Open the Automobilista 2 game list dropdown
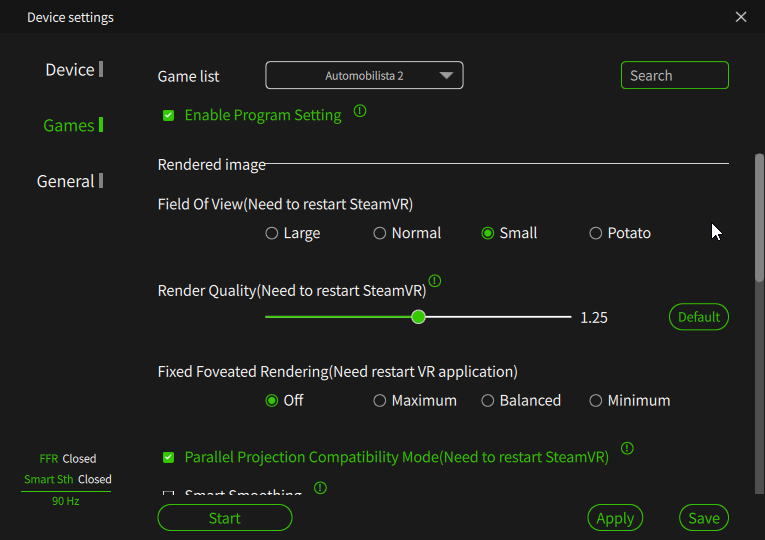Viewport: 765px width, 540px height. click(x=364, y=75)
